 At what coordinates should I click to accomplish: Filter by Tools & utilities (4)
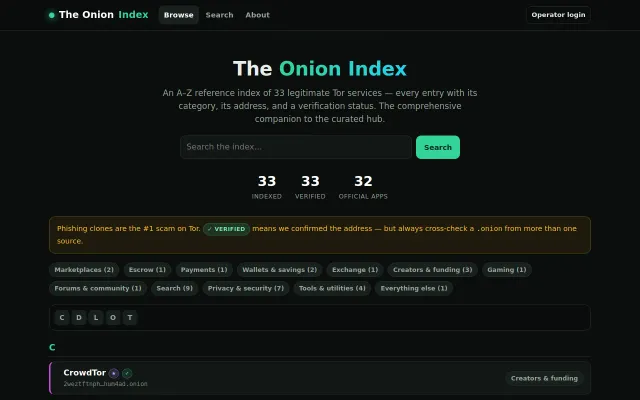[x=332, y=288]
